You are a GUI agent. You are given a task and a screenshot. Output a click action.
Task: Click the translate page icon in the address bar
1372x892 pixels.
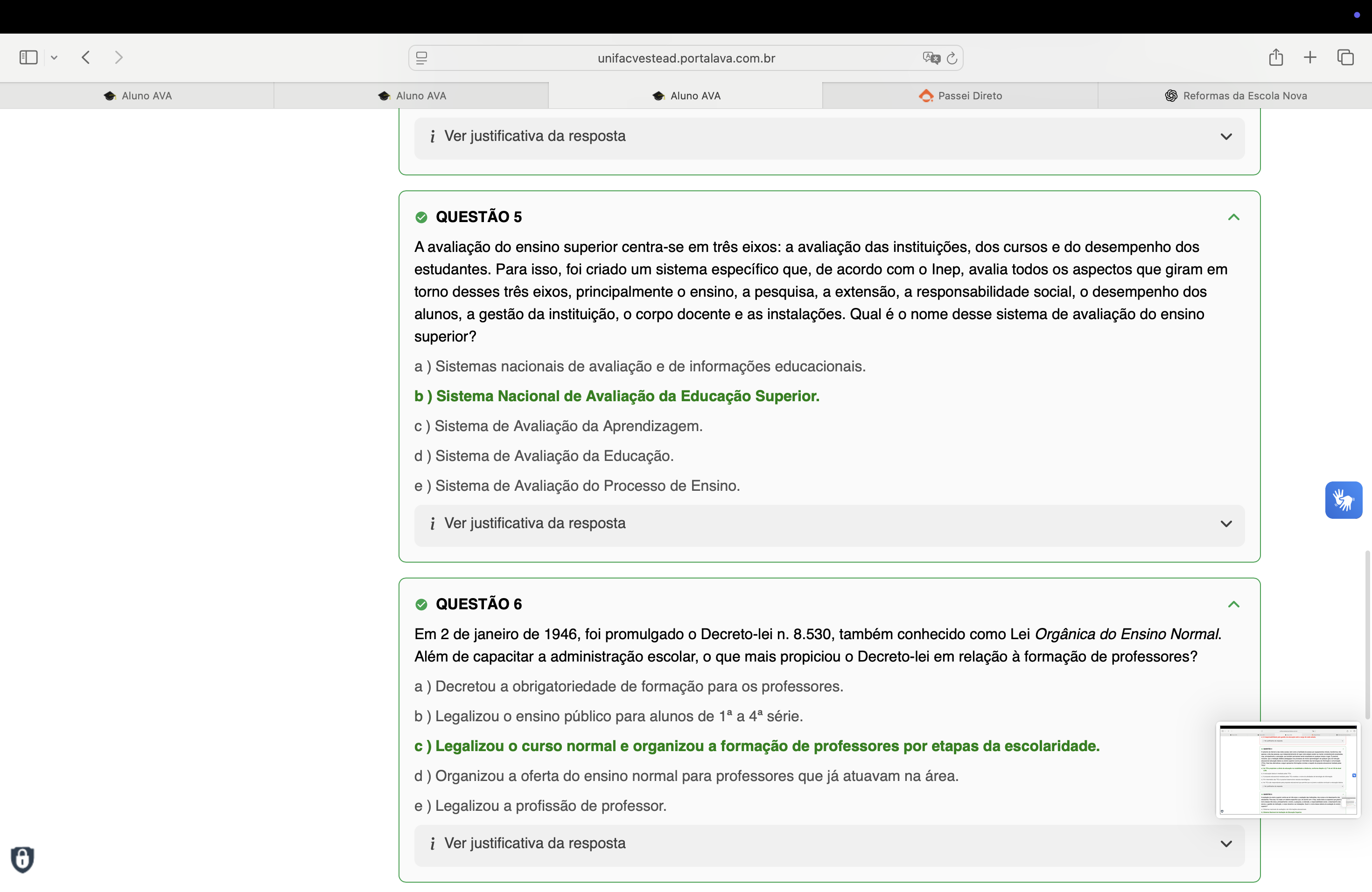931,58
